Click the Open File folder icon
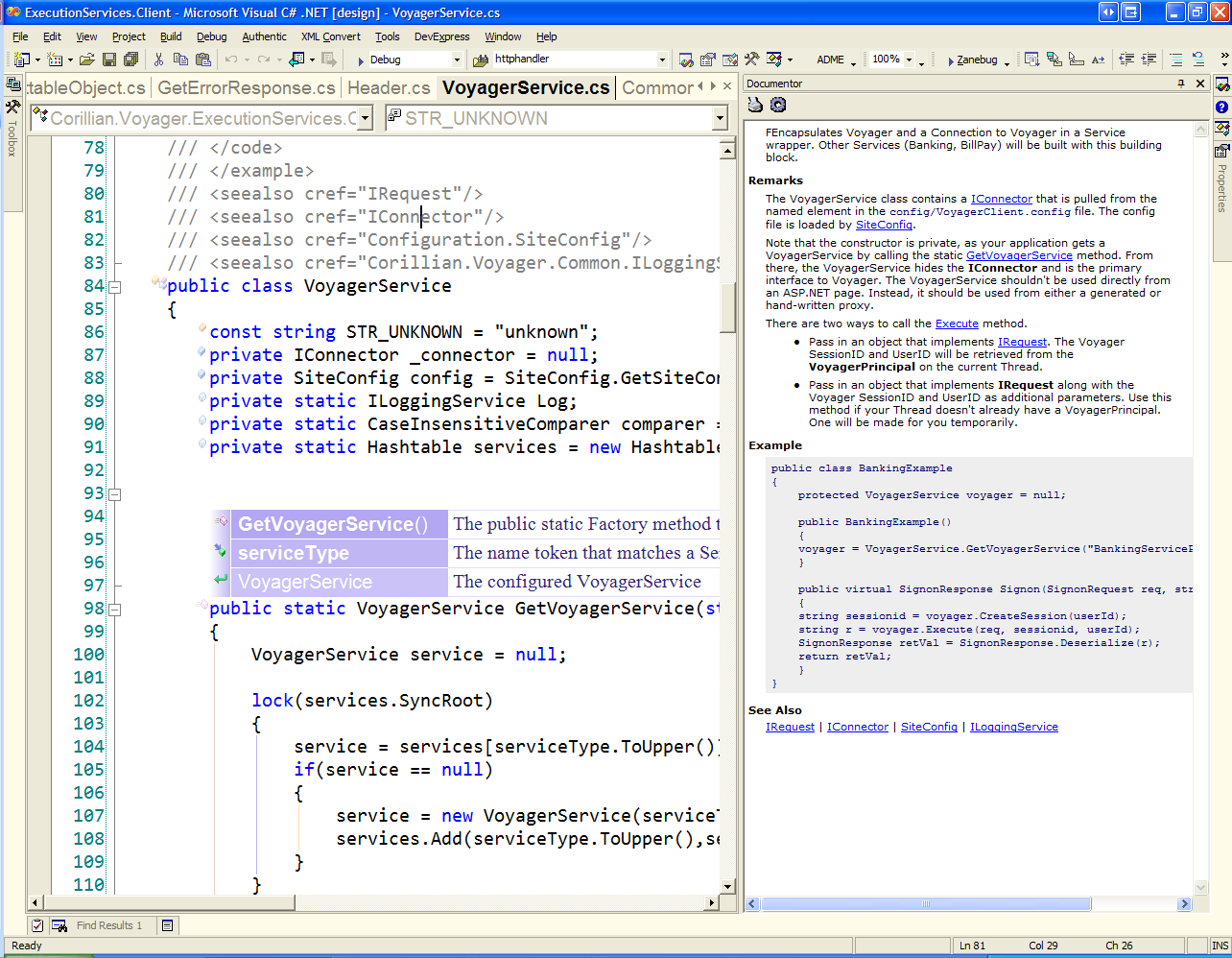 coord(87,60)
